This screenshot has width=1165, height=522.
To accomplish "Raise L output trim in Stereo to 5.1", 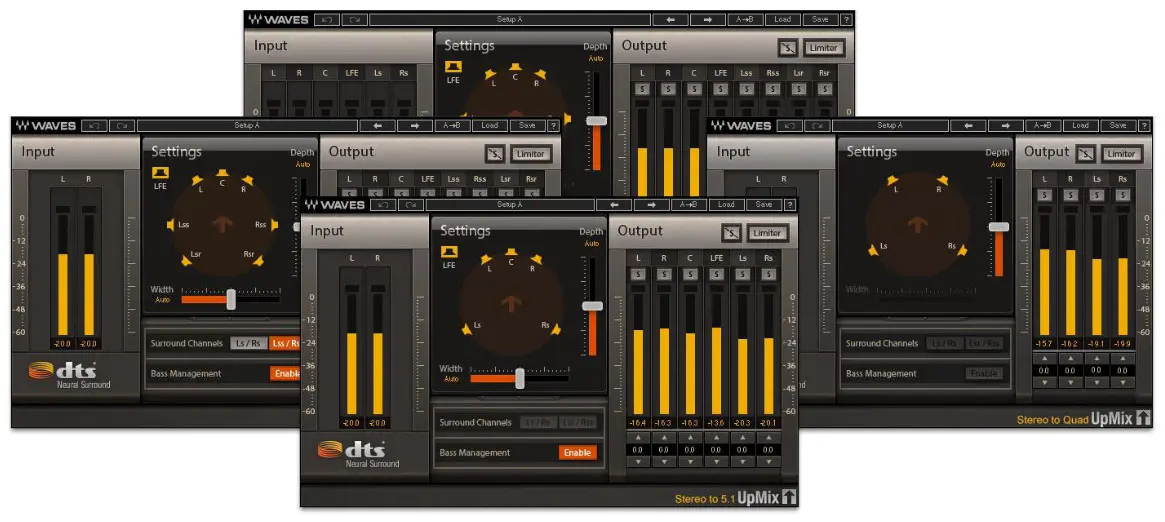I will 638,437.
